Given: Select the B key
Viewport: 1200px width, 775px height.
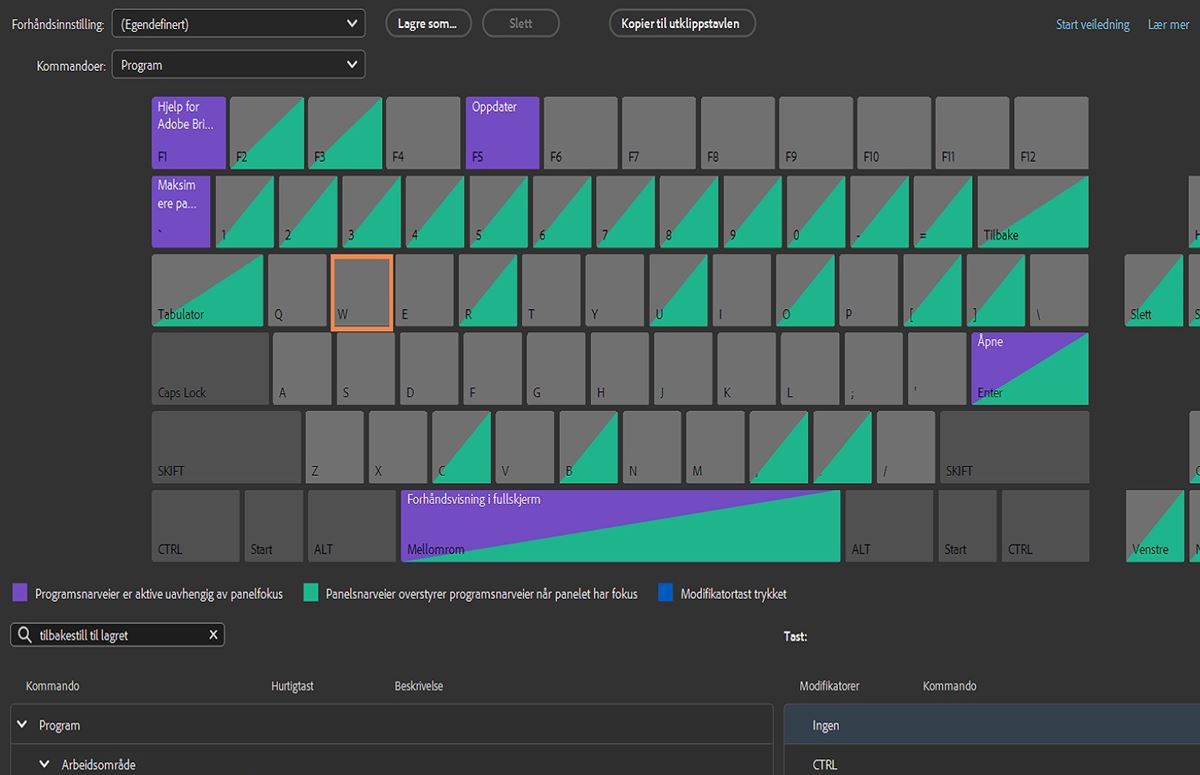Looking at the screenshot, I should pos(588,447).
